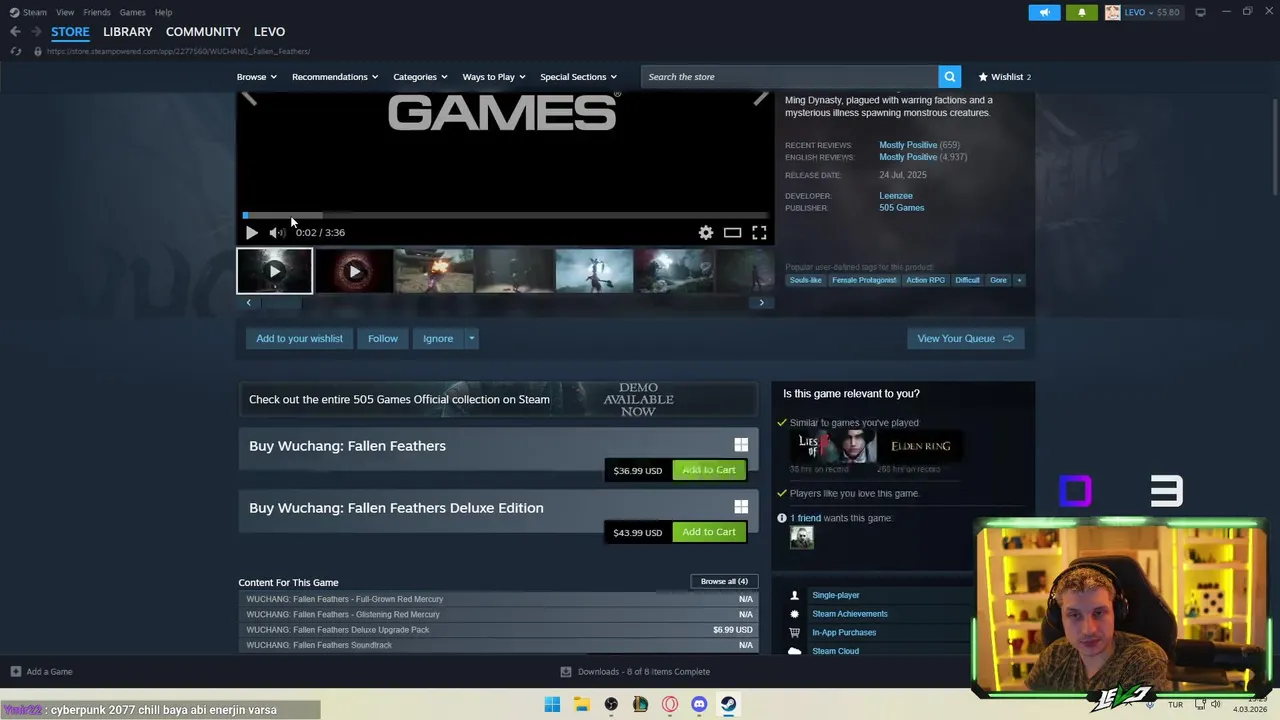Add Wuchang standard edition to cart
This screenshot has width=1280, height=720.
709,470
